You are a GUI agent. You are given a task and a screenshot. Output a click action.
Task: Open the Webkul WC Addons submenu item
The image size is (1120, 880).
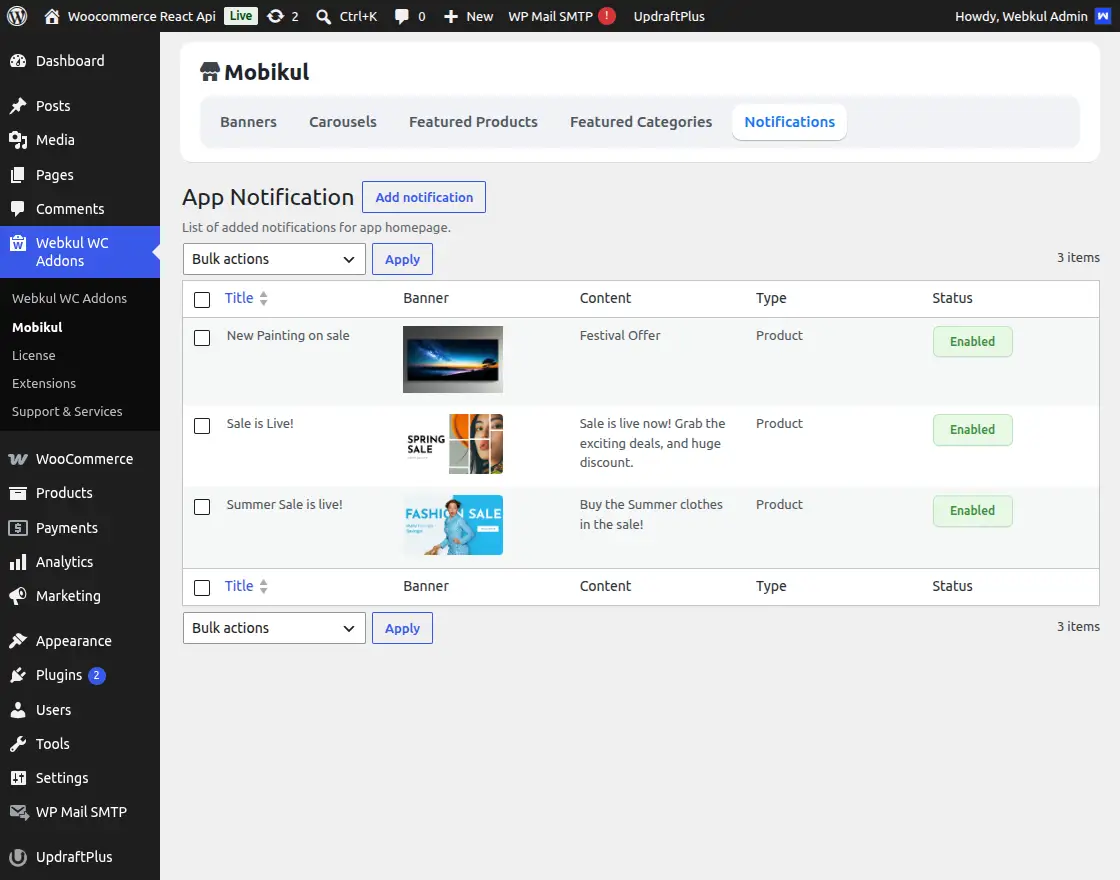tap(69, 299)
